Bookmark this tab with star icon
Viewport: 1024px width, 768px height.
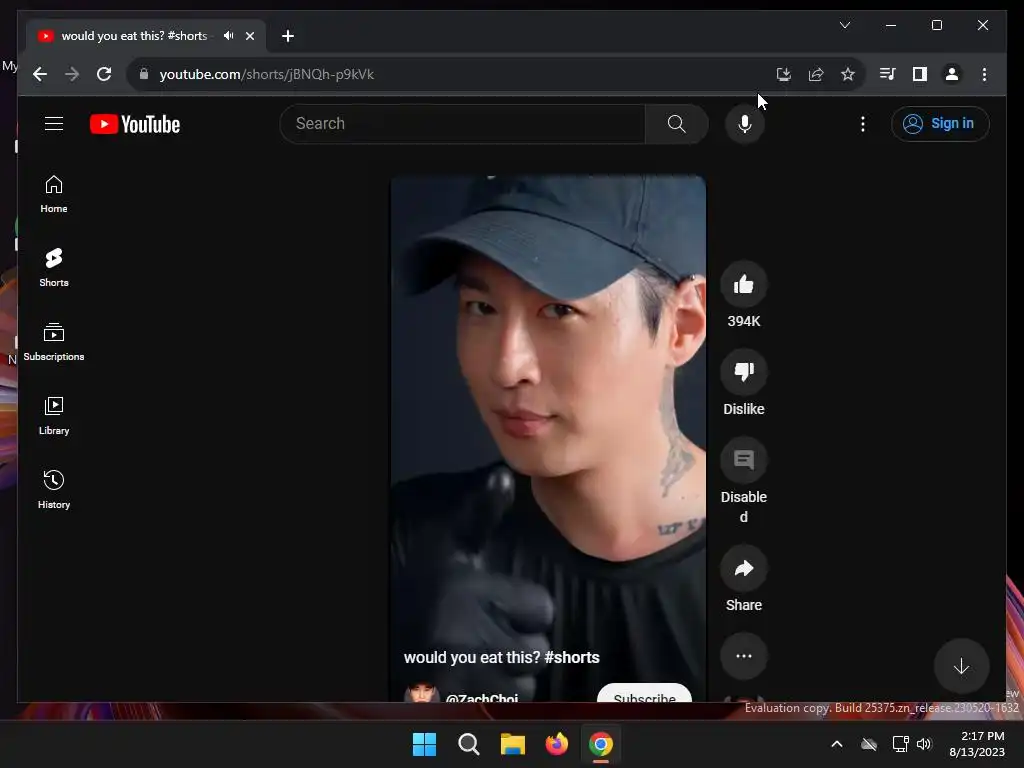[848, 74]
